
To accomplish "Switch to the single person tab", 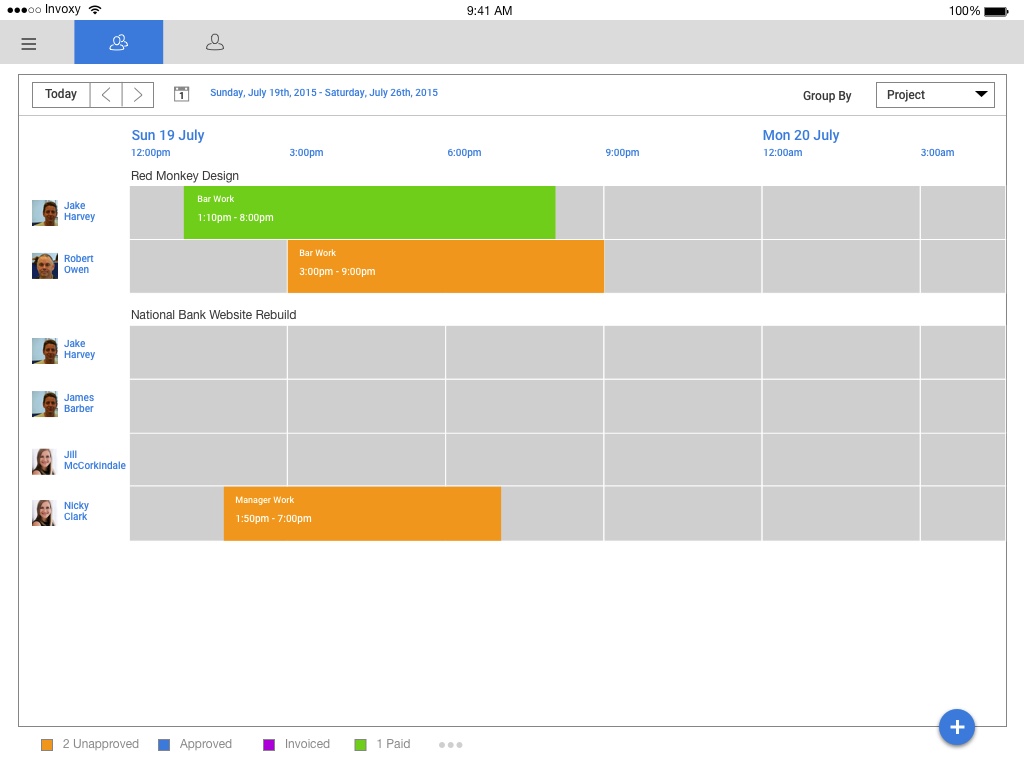I will [x=214, y=42].
